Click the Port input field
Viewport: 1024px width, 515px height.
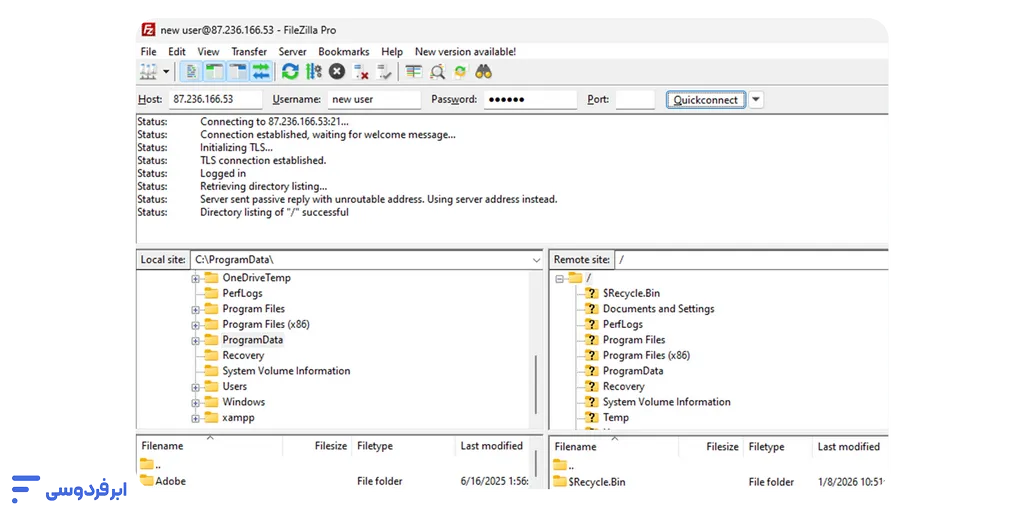[x=635, y=100]
